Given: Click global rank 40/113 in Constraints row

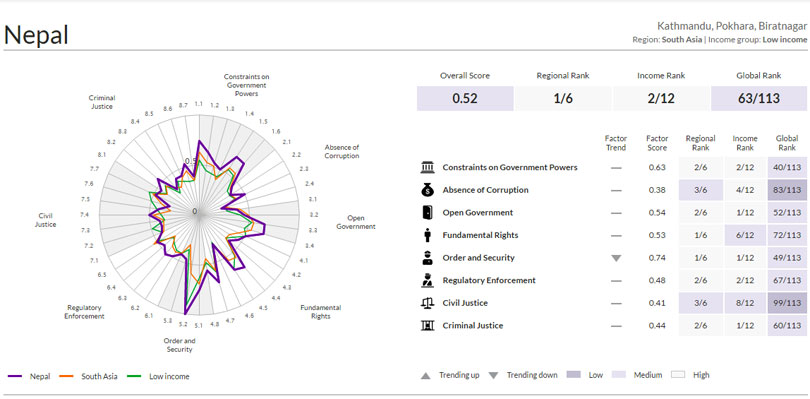Looking at the screenshot, I should [x=787, y=167].
